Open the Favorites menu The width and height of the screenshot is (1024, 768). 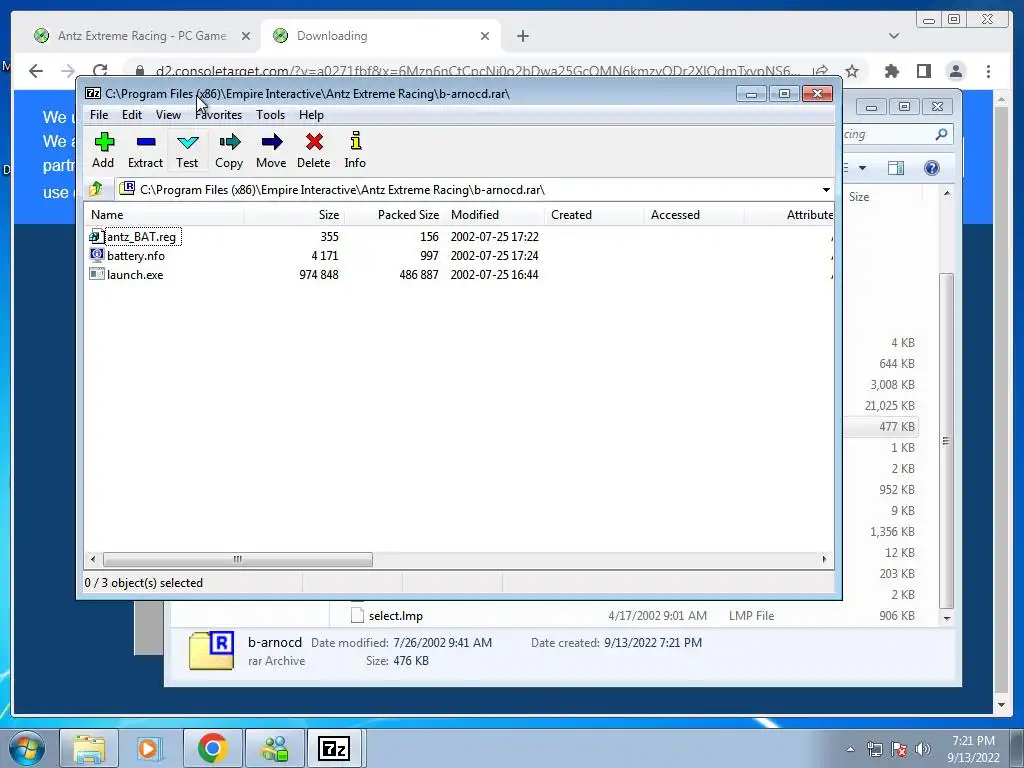(x=219, y=115)
